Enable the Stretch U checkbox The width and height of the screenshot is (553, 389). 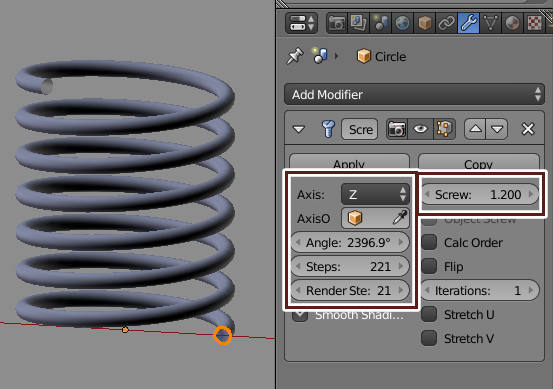coord(429,314)
